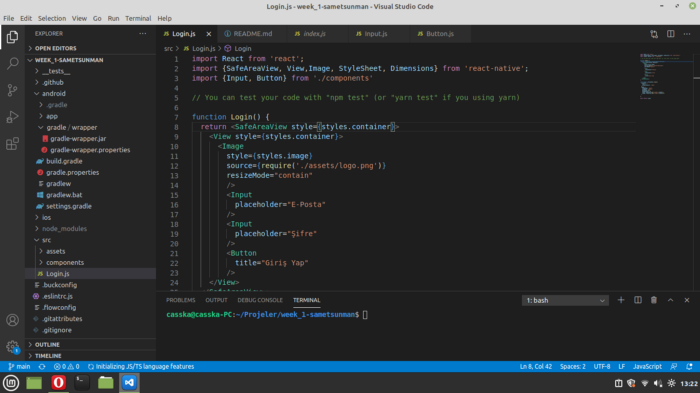Expand the ios folder
700x393 pixels.
tap(91, 217)
